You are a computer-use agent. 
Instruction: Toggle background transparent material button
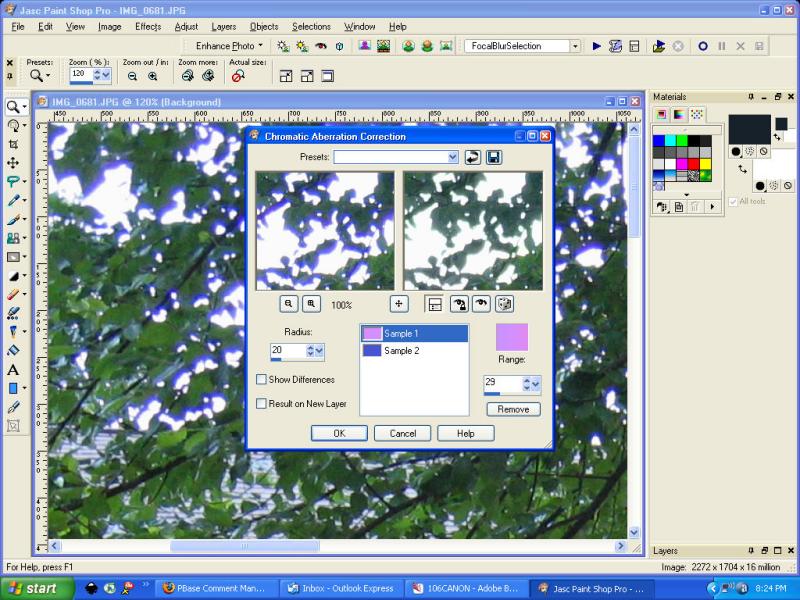(x=788, y=186)
